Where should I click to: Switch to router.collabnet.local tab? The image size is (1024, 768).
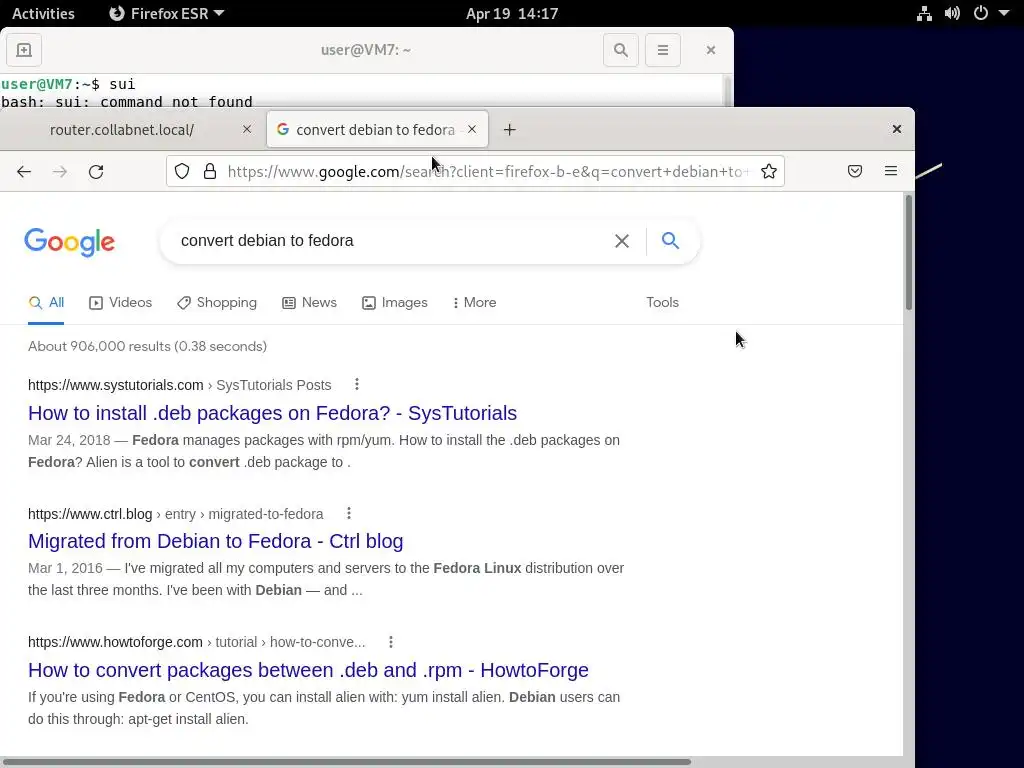122,130
